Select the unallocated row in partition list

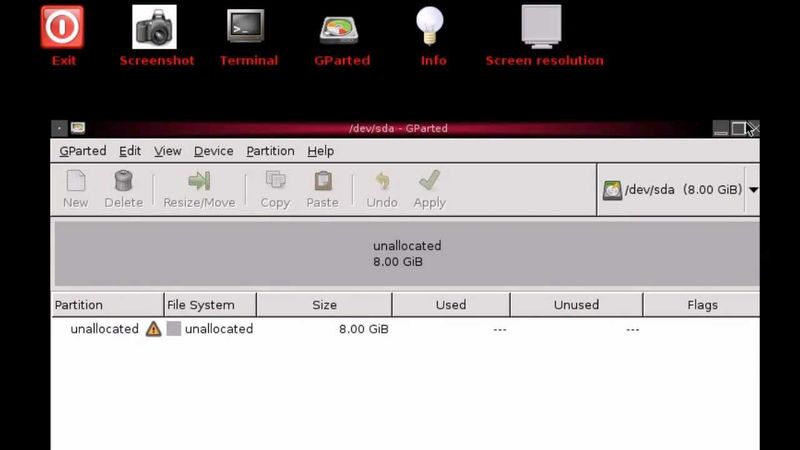(406, 329)
